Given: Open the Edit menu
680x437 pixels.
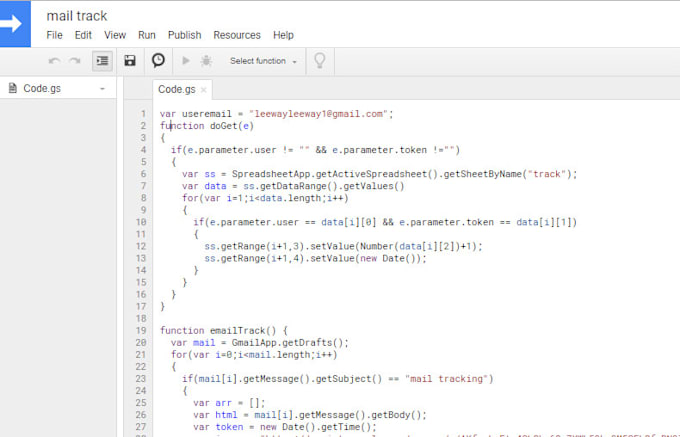Looking at the screenshot, I should pyautogui.click(x=83, y=35).
